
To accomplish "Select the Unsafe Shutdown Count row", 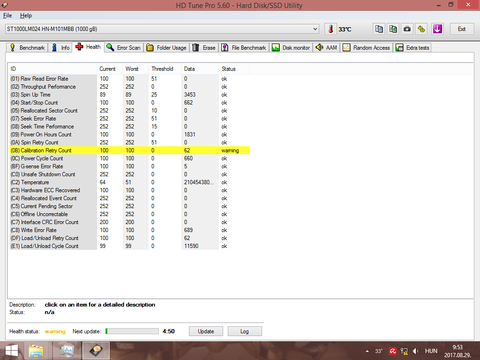I will (129, 174).
